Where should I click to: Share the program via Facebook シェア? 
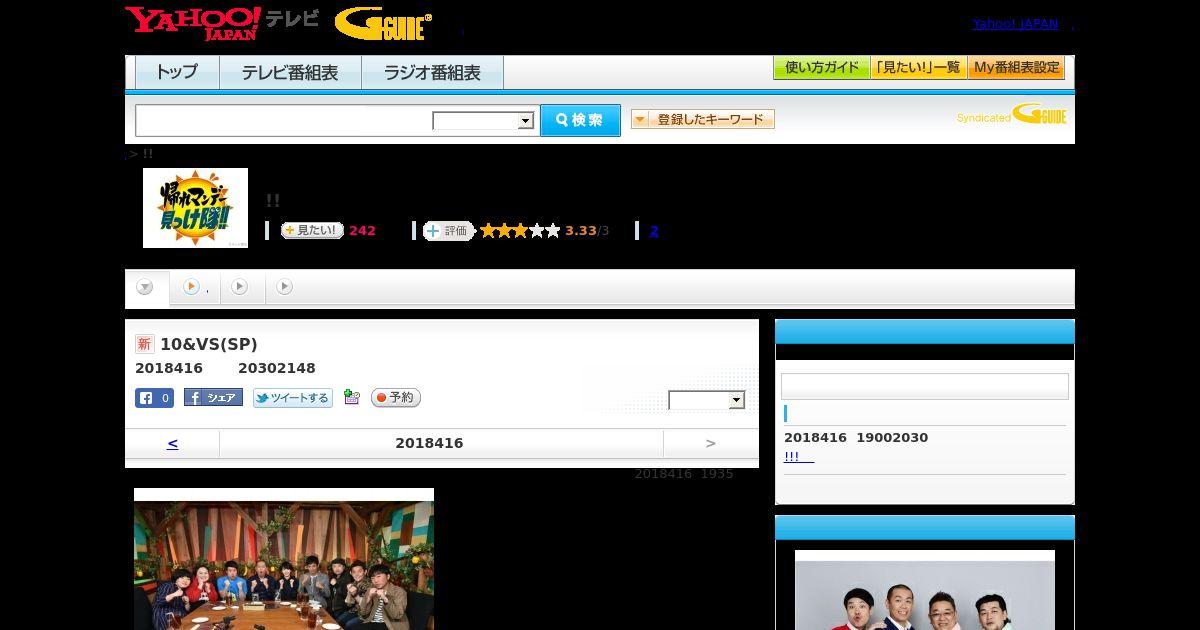pos(213,398)
